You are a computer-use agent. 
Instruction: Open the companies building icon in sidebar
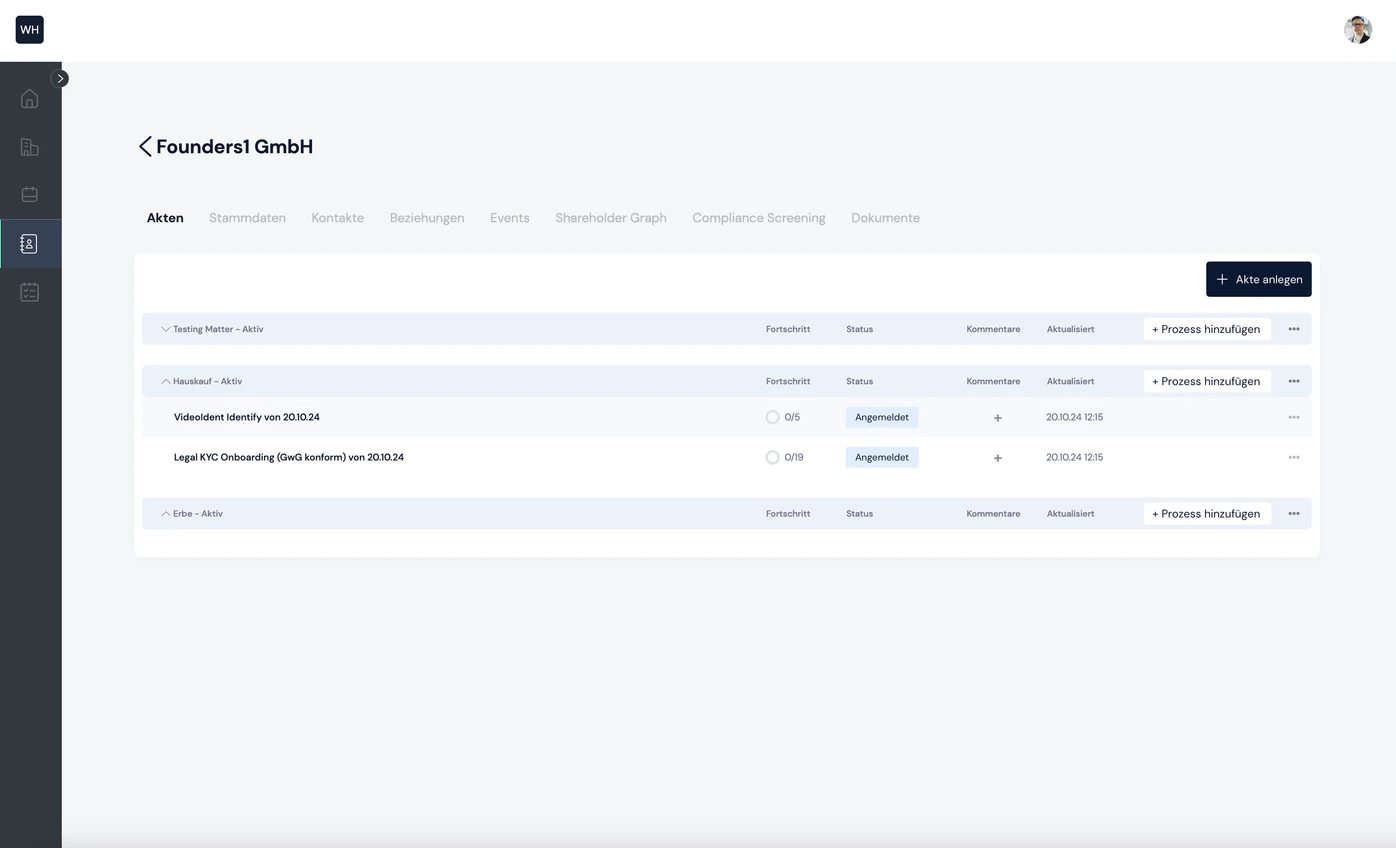coord(30,147)
